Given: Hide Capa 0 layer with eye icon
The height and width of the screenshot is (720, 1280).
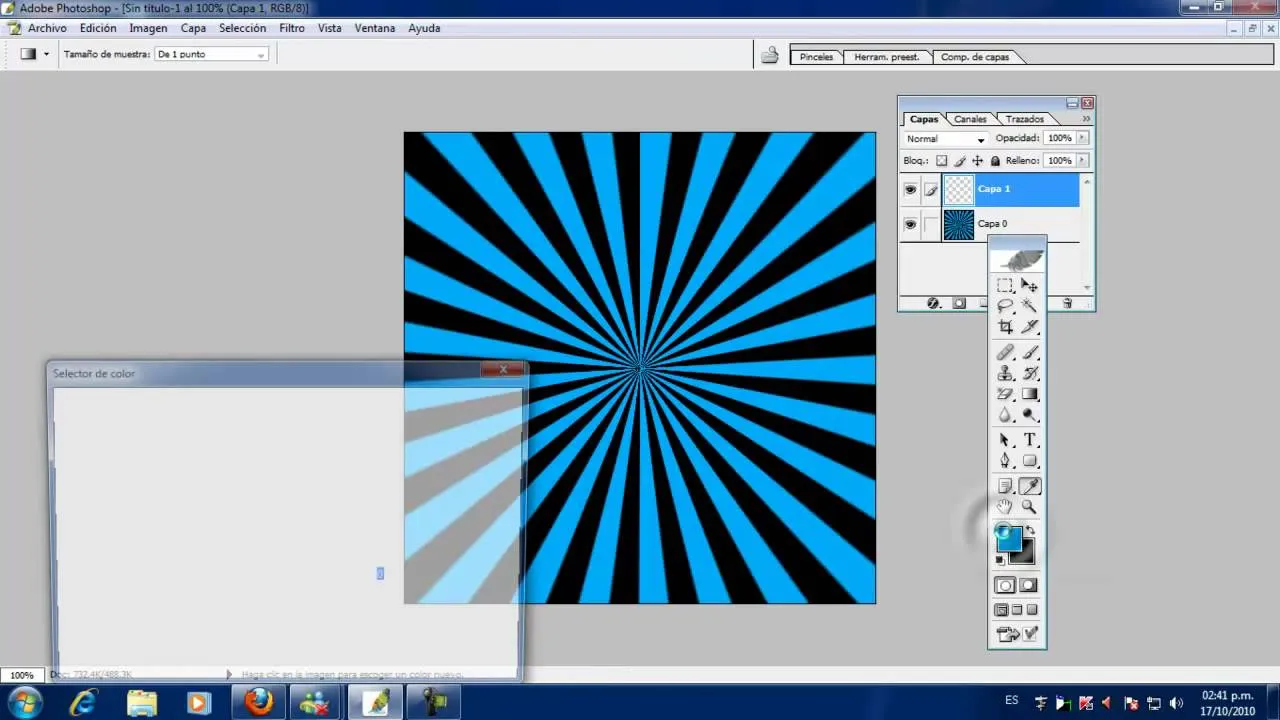Looking at the screenshot, I should point(910,224).
